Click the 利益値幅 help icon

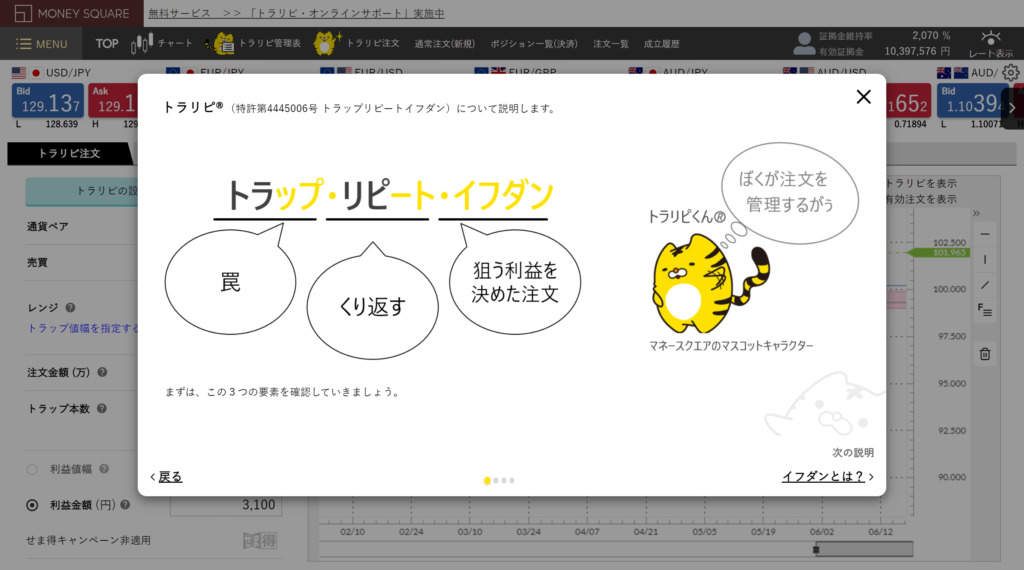point(104,469)
